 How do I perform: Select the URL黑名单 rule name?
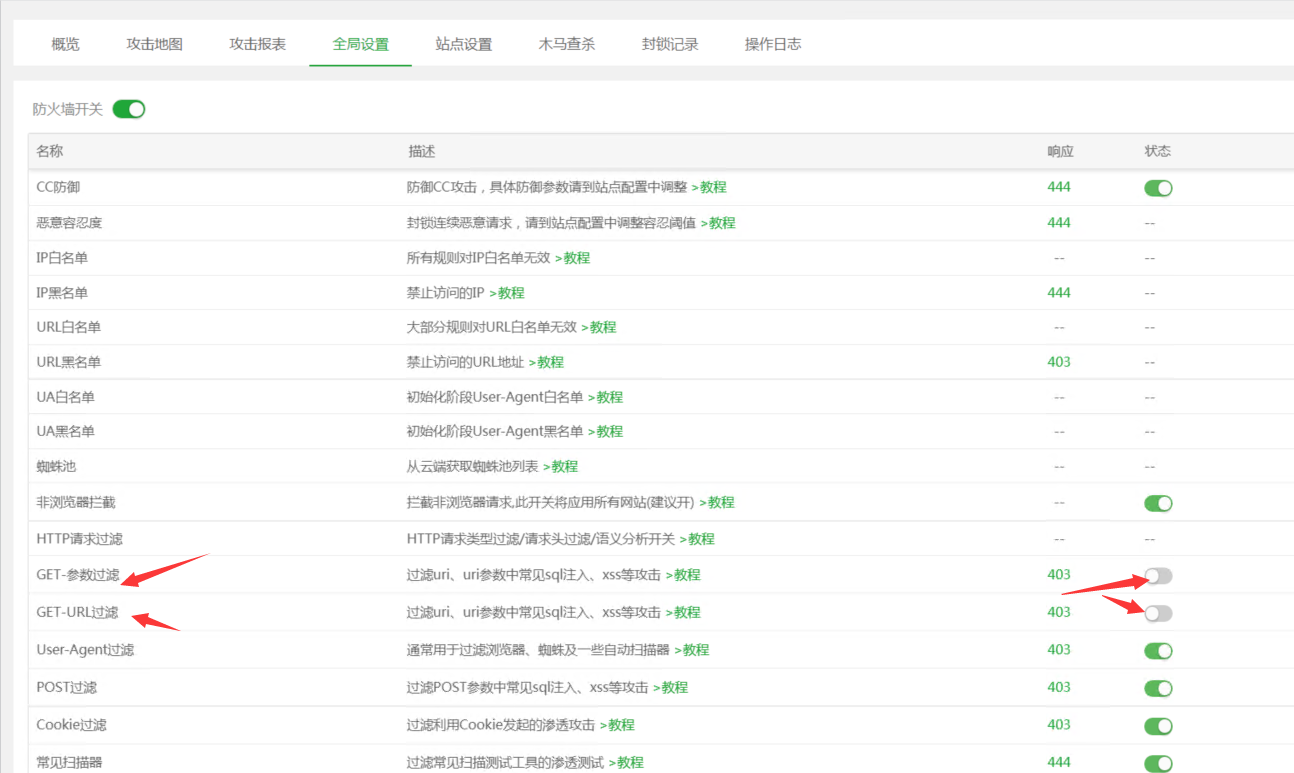[68, 362]
